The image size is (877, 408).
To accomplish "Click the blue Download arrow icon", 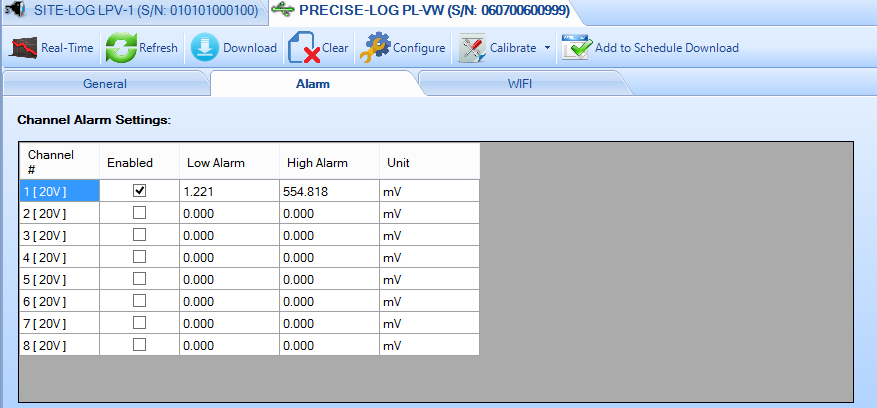I will point(204,48).
